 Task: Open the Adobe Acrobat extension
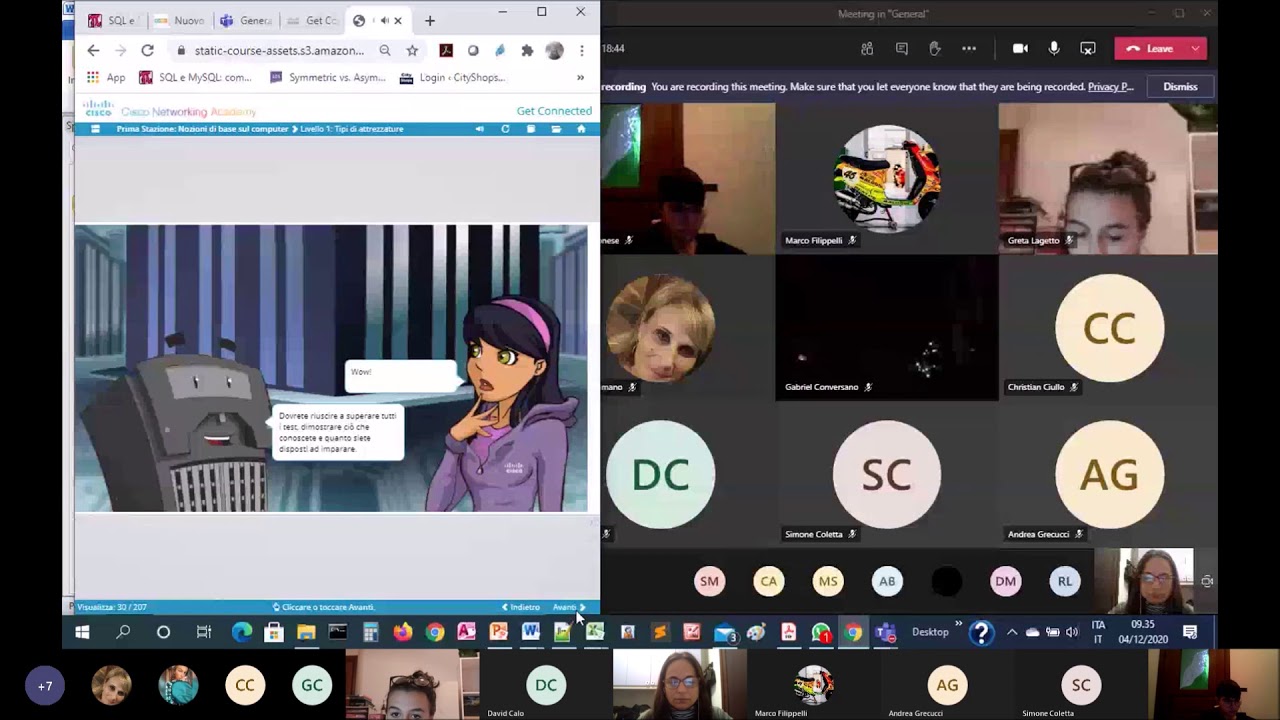point(446,50)
